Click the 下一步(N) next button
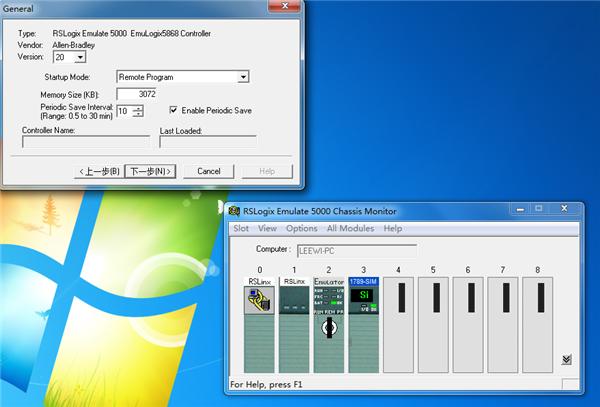This screenshot has width=600, height=407. 150,171
